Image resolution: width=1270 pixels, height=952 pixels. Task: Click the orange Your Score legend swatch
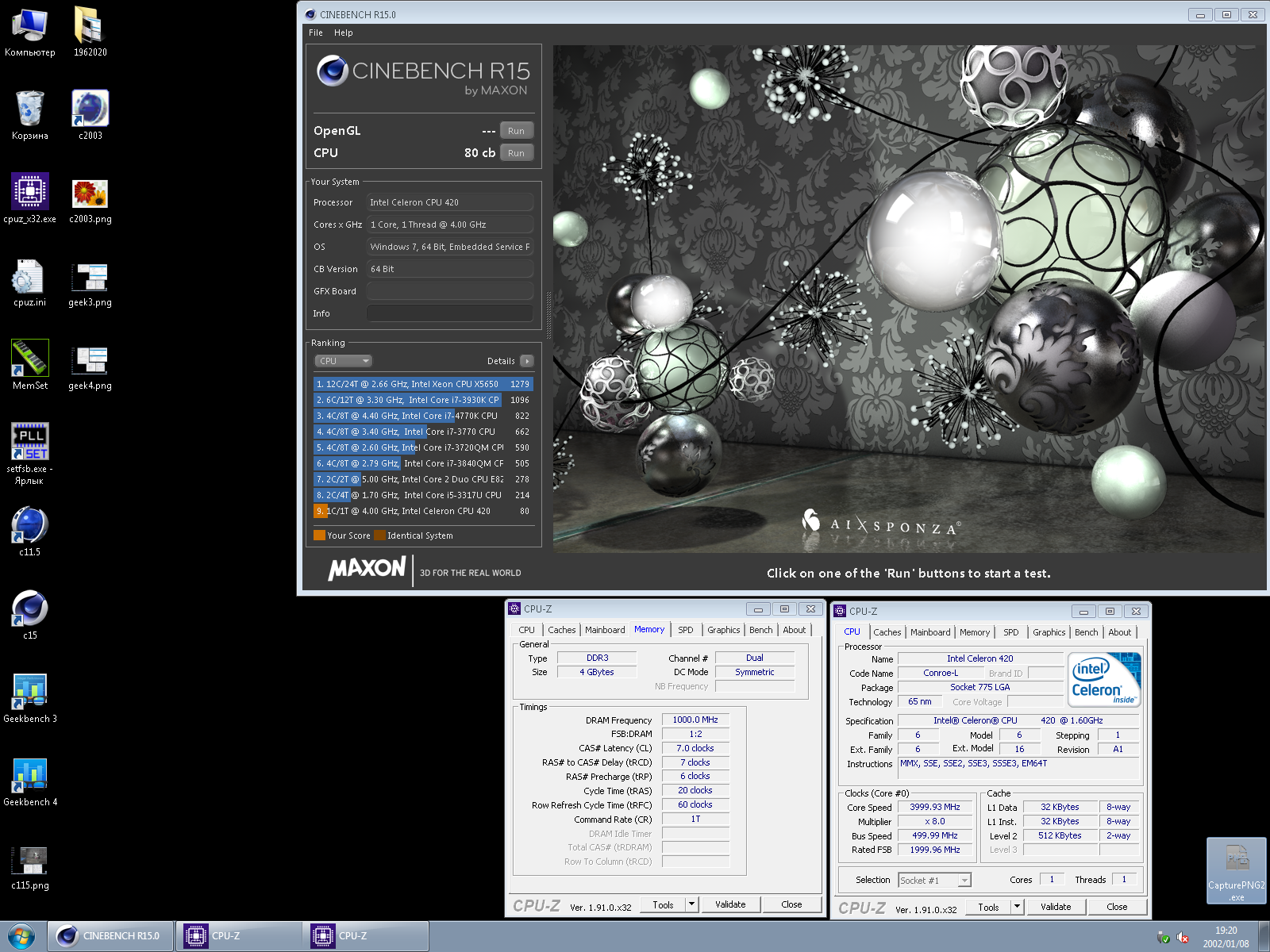tap(319, 535)
